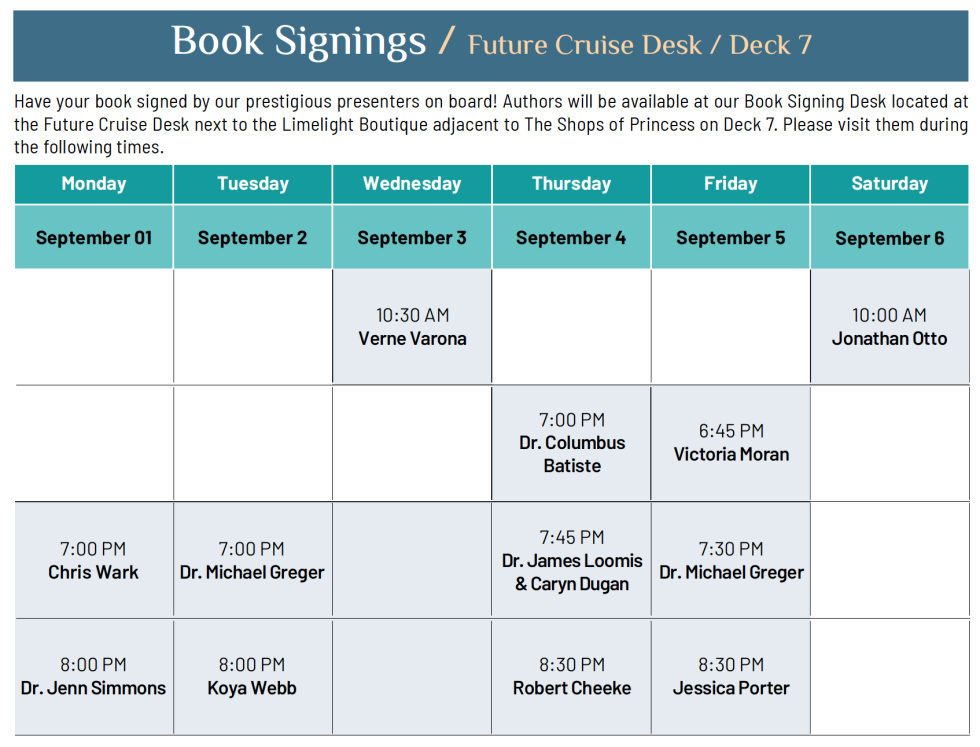Click the Book Signings title heading
The image size is (980, 747).
(x=299, y=42)
